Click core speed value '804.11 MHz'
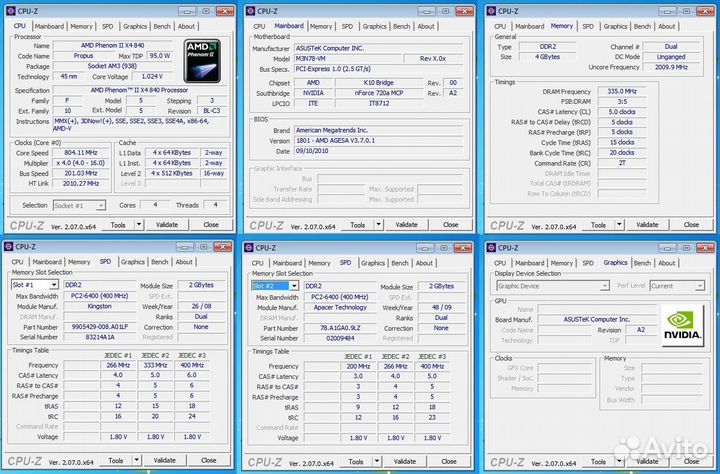The width and height of the screenshot is (720, 474). click(x=80, y=153)
